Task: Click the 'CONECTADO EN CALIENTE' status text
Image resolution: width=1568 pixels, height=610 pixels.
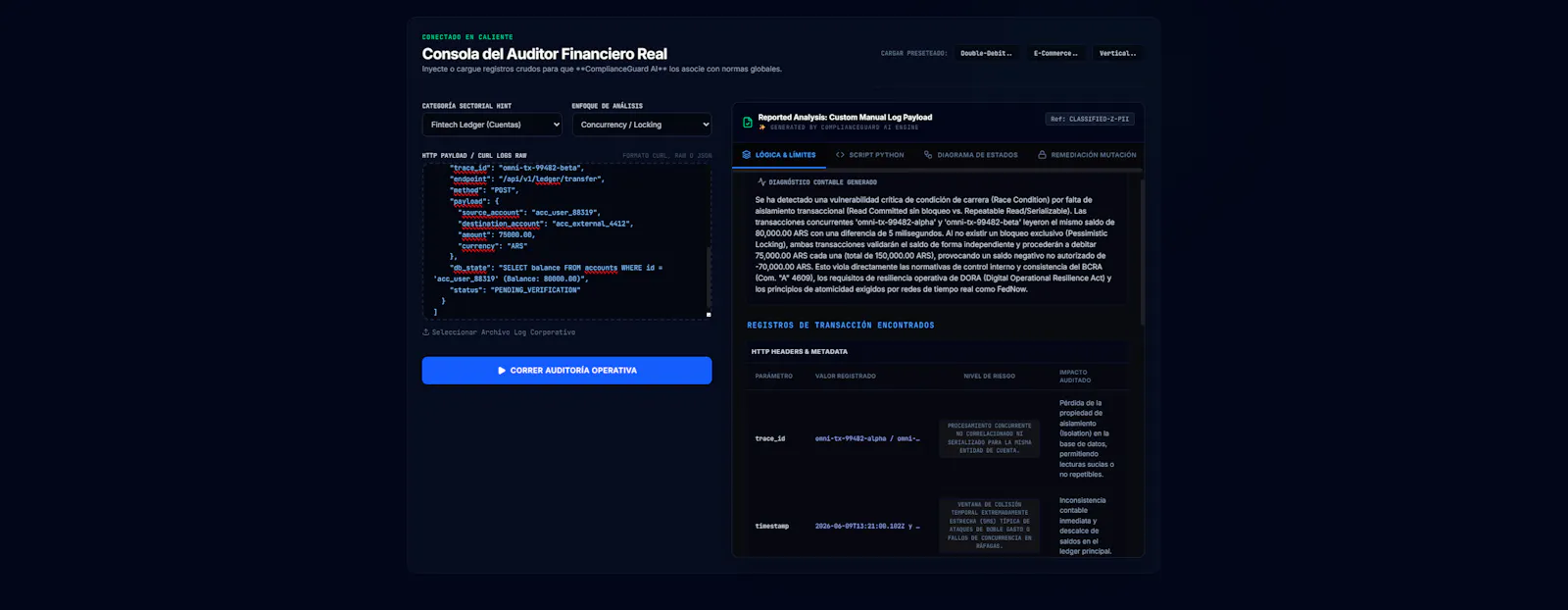Action: pyautogui.click(x=467, y=37)
